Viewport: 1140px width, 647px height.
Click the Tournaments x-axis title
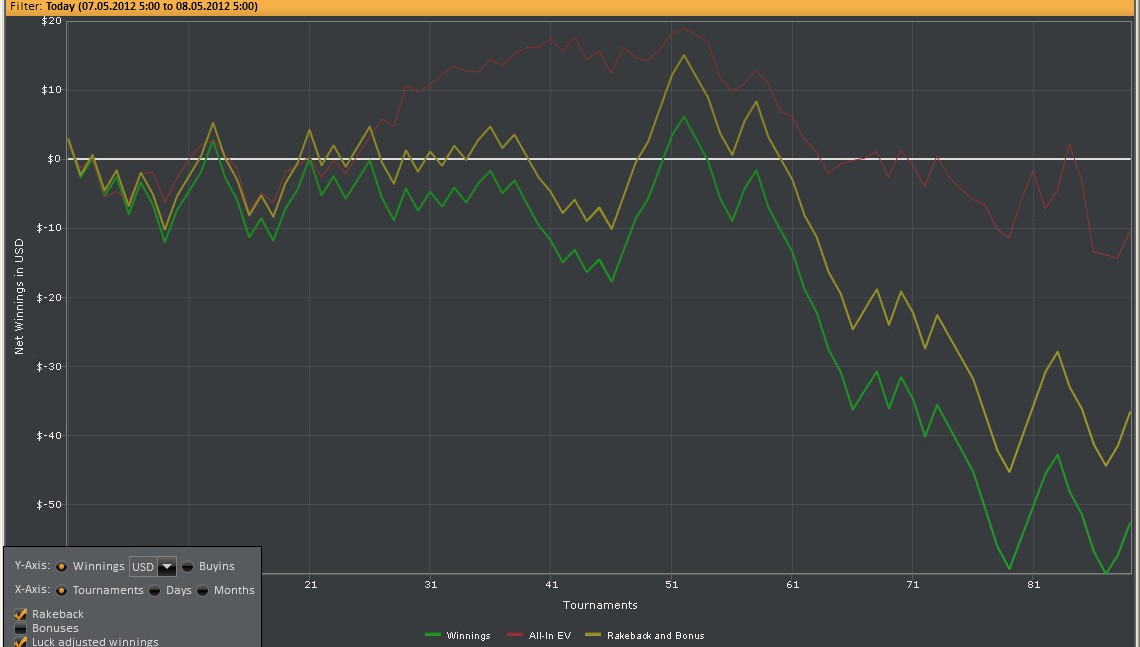click(x=600, y=605)
